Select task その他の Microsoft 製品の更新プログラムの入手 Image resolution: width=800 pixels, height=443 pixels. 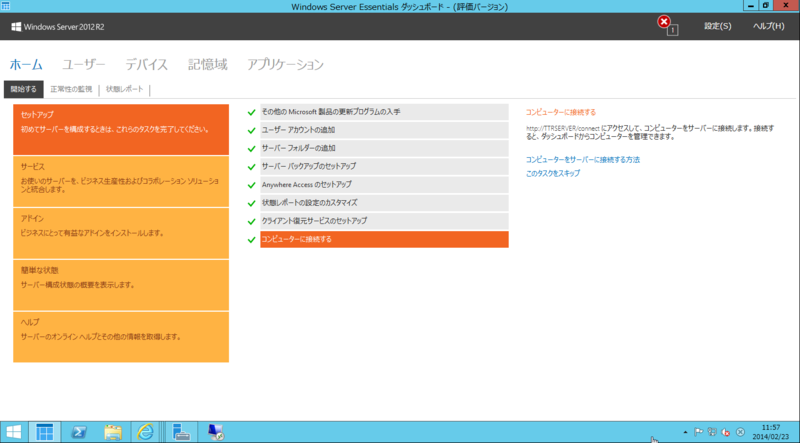click(384, 112)
